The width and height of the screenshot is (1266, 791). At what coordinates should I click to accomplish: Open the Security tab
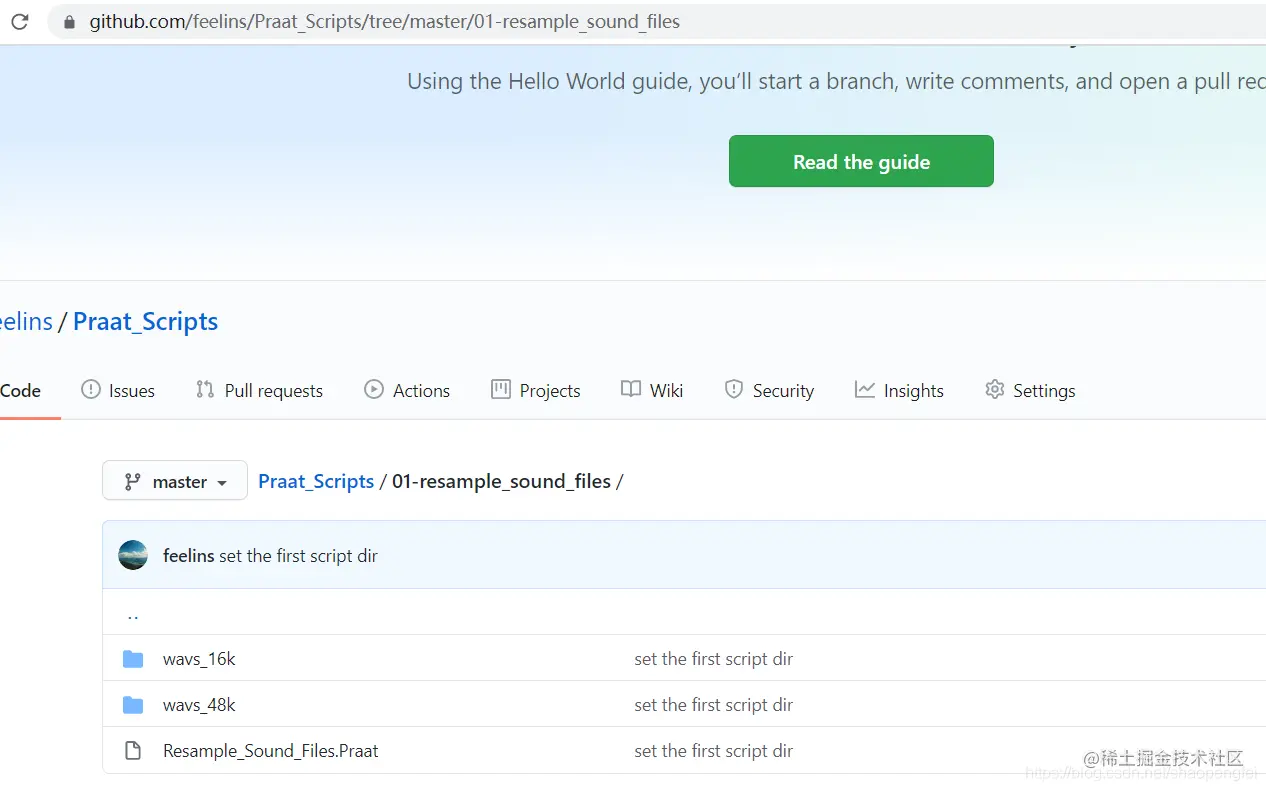click(x=769, y=390)
